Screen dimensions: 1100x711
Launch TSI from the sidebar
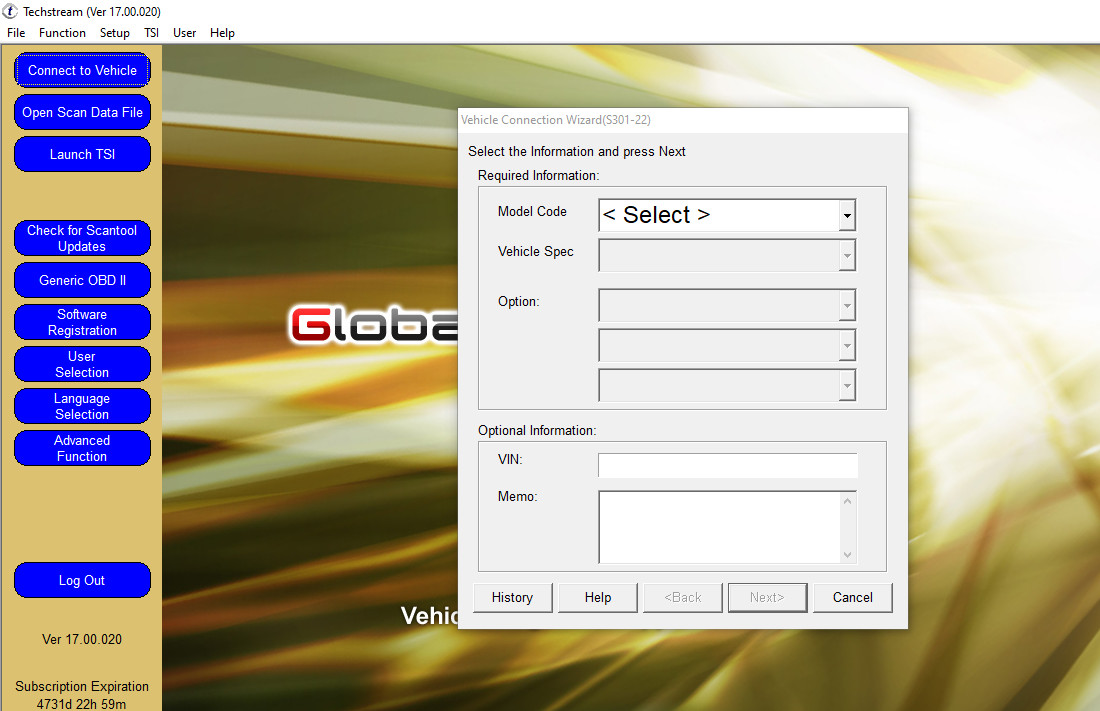[x=82, y=154]
